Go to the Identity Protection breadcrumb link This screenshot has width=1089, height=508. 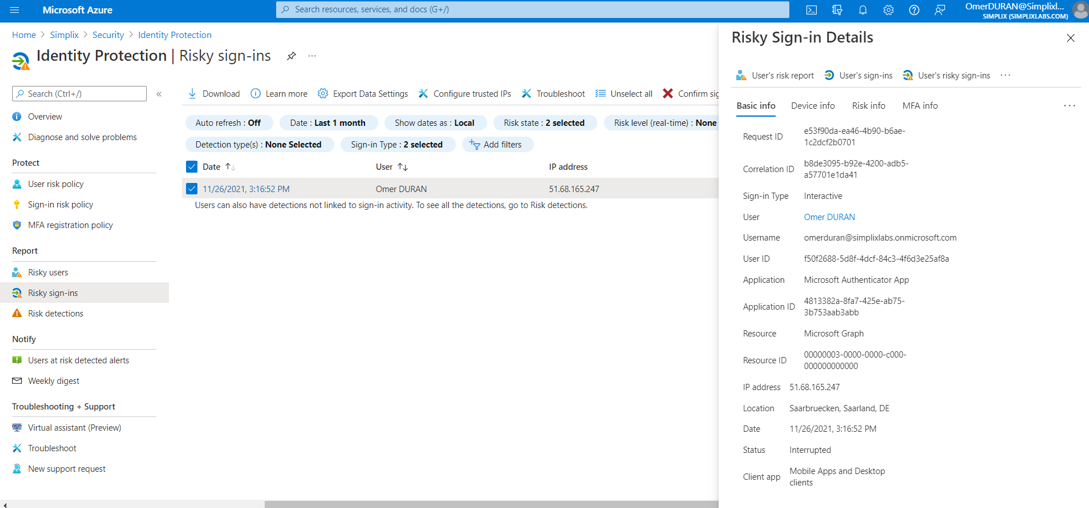175,35
